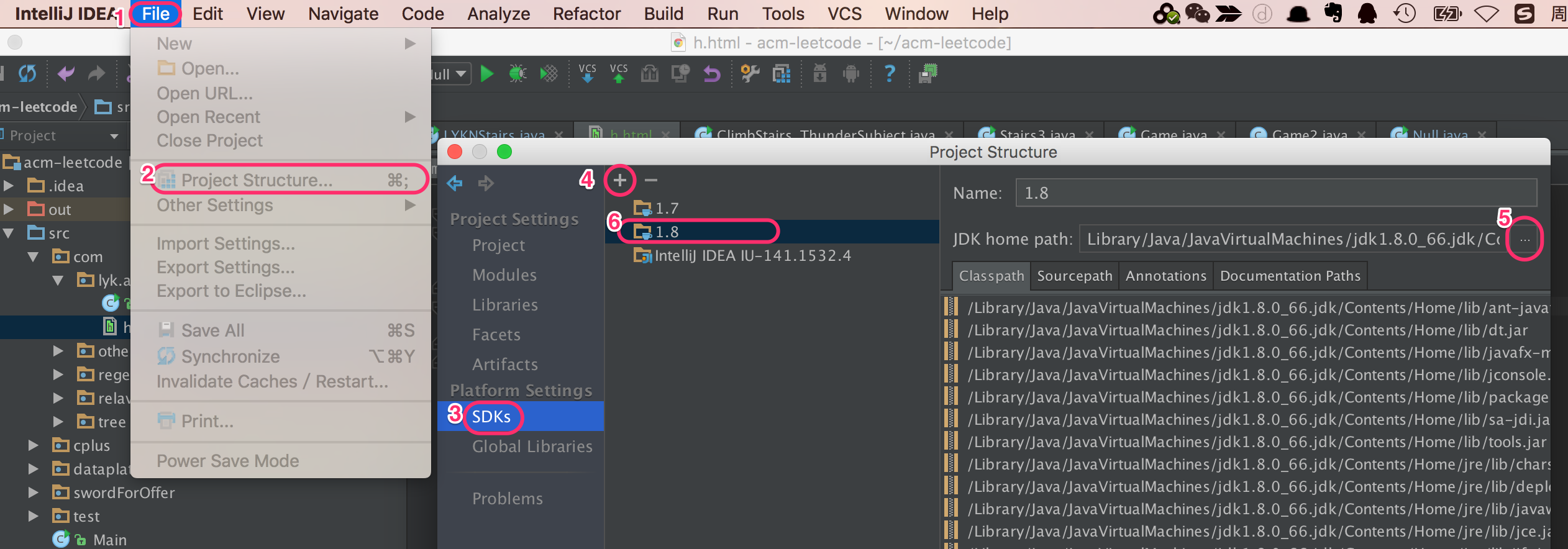Click the battery status icon in menu bar
Screen dimensions: 1568x549
(x=1447, y=13)
